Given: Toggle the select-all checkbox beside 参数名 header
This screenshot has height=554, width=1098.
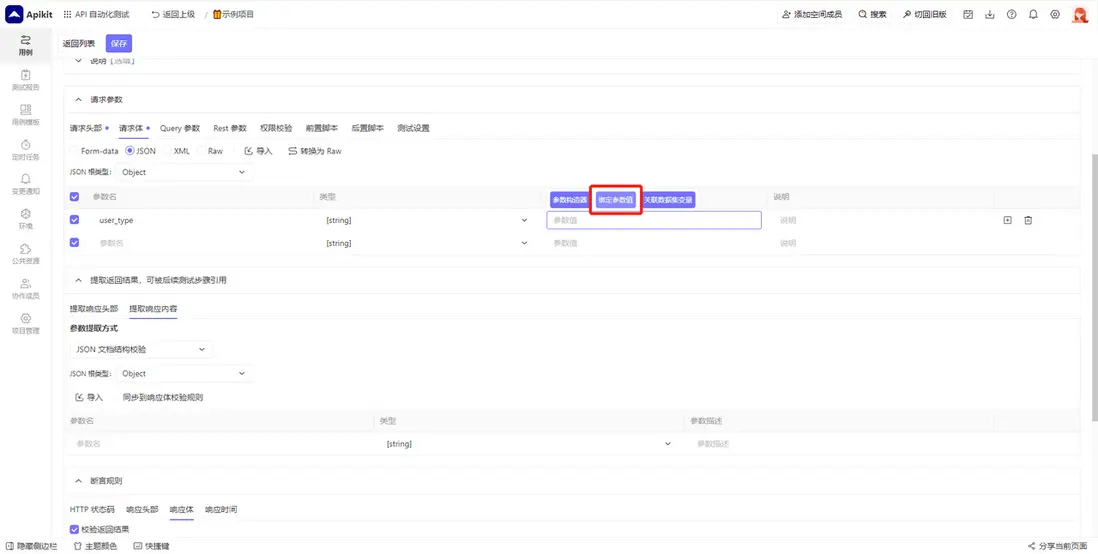Looking at the screenshot, I should pyautogui.click(x=75, y=198).
